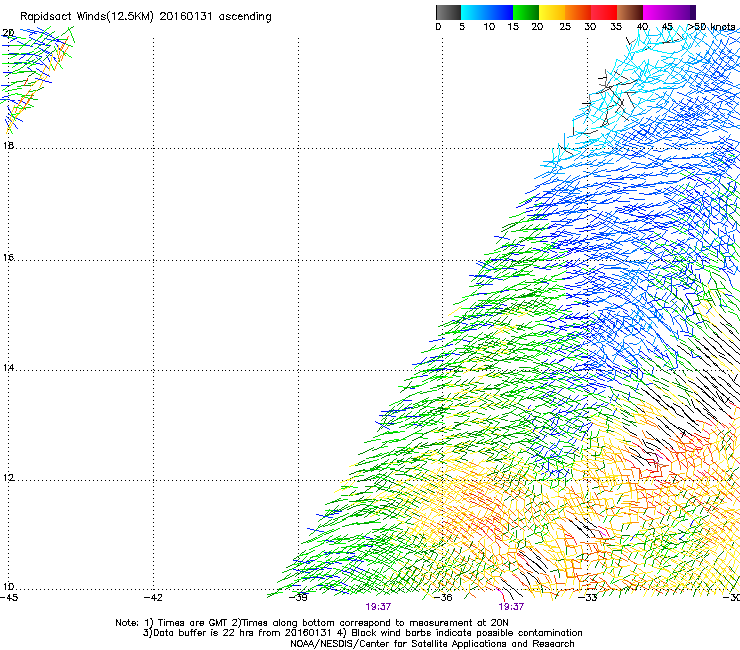The width and height of the screenshot is (740, 650).
Task: Click the latitude axis label '12'
Action: (8, 478)
